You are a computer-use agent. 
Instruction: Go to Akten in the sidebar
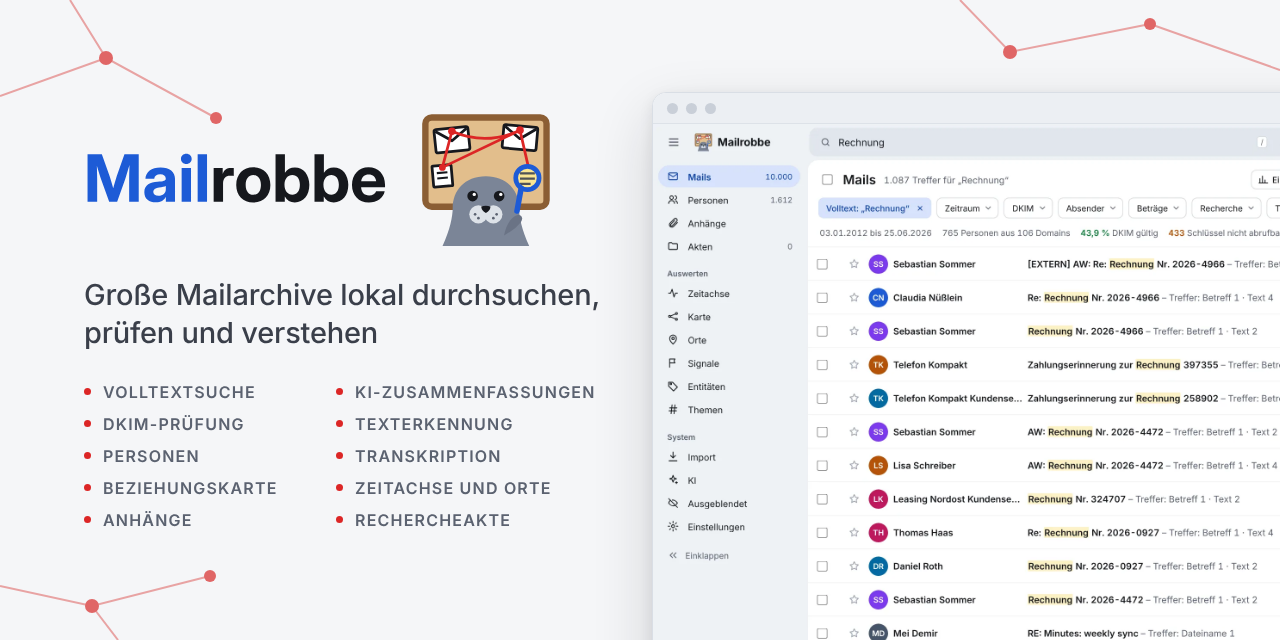pyautogui.click(x=729, y=247)
